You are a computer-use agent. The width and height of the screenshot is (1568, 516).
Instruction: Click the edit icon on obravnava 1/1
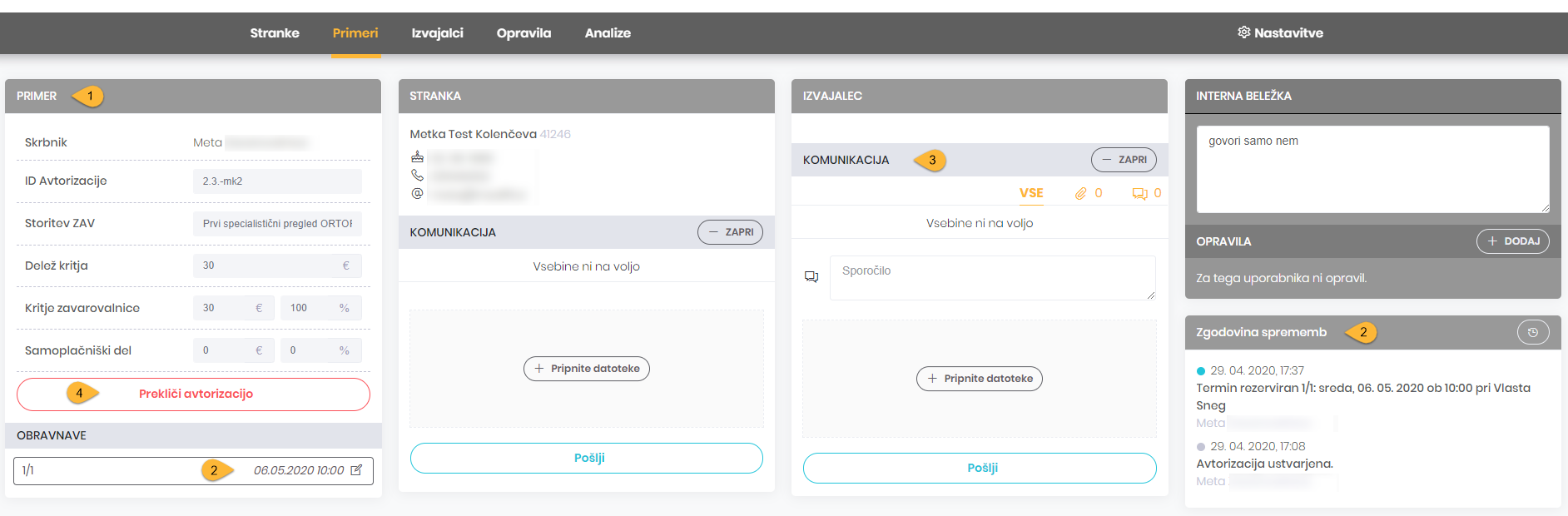pos(356,470)
